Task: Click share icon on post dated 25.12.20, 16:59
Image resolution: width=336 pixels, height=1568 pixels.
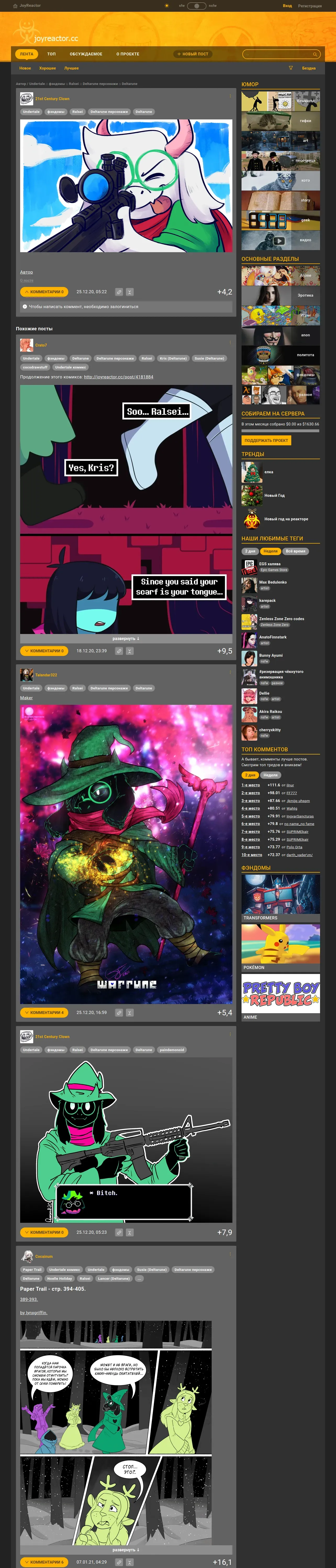Action: click(130, 1013)
